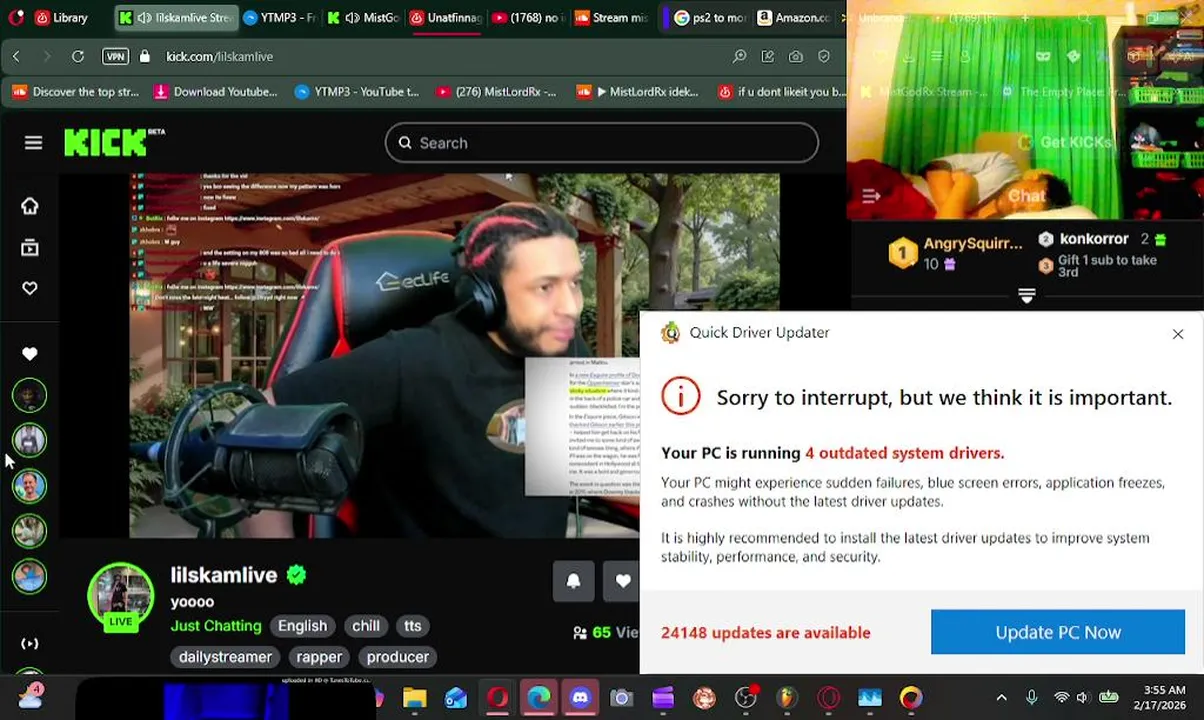Click the browser back arrow

(16, 57)
